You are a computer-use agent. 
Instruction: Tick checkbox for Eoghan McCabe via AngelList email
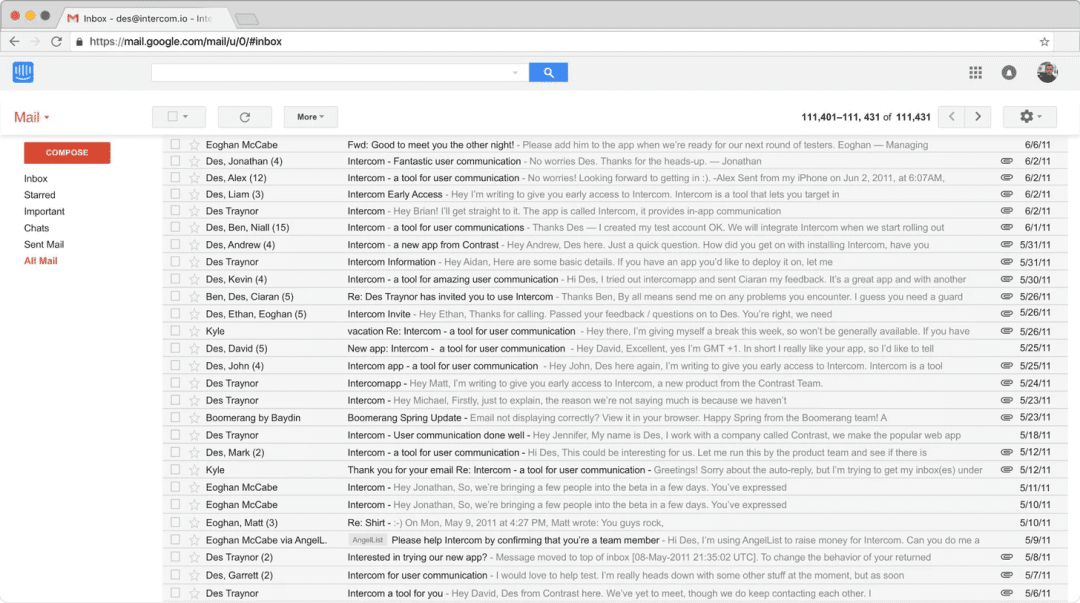pos(175,540)
